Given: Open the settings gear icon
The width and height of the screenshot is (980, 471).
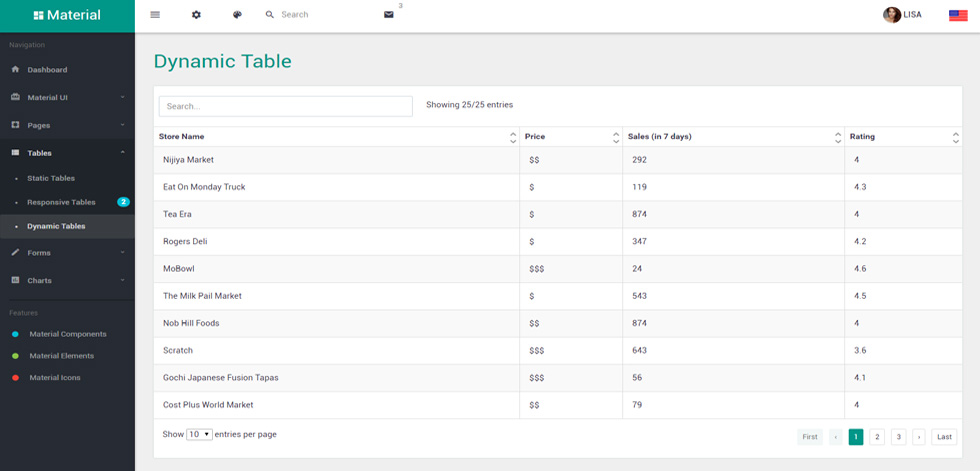Looking at the screenshot, I should pos(196,14).
